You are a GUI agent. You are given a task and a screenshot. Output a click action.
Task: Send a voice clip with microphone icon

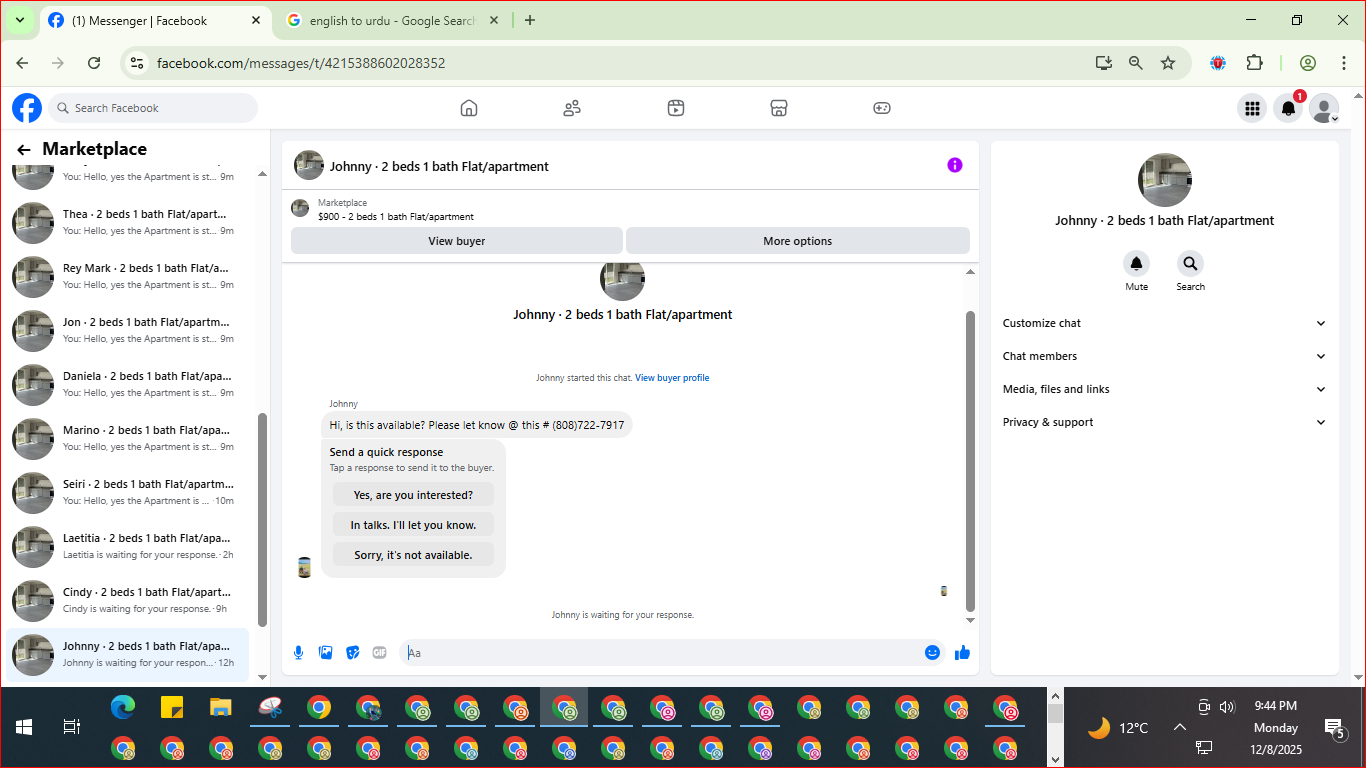tap(298, 653)
